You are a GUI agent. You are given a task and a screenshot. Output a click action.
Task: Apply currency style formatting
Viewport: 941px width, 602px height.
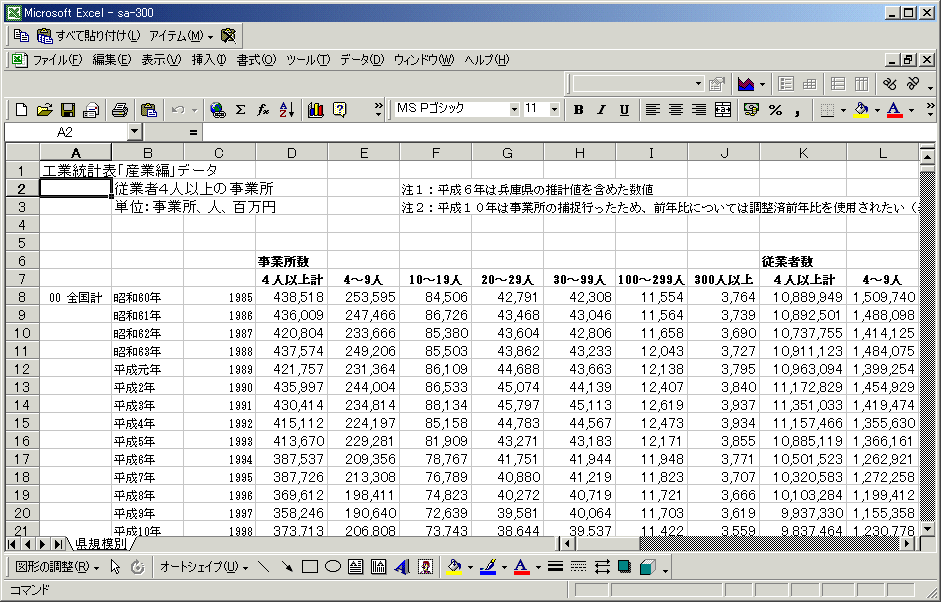751,110
